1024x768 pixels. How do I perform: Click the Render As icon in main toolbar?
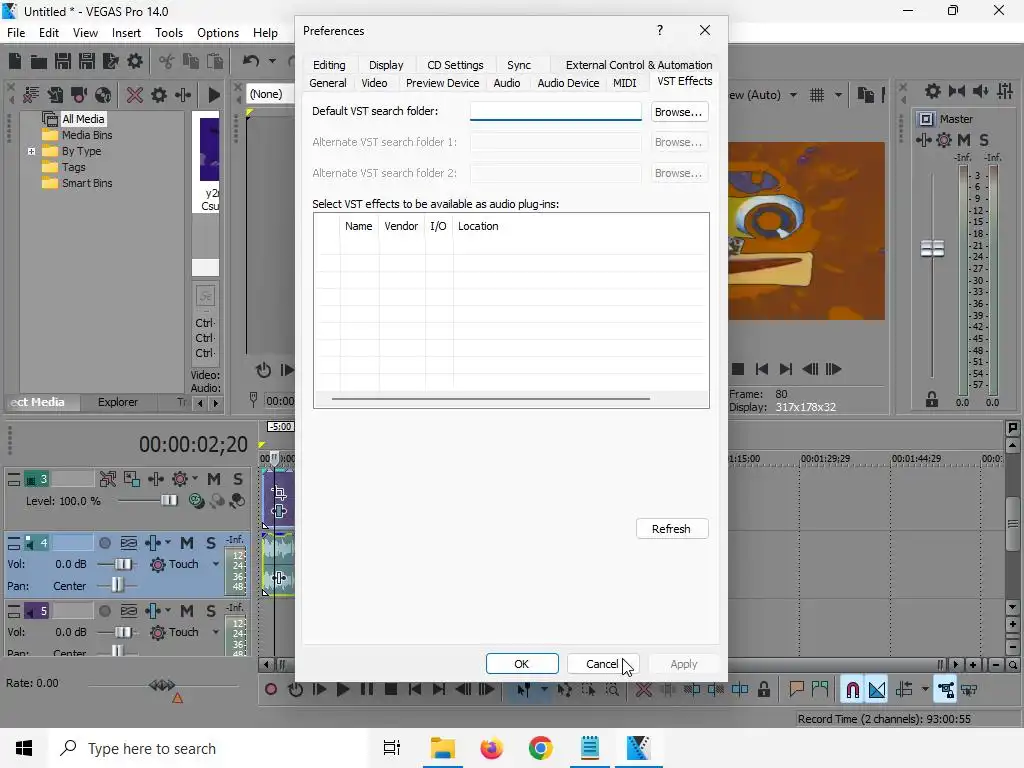click(111, 61)
